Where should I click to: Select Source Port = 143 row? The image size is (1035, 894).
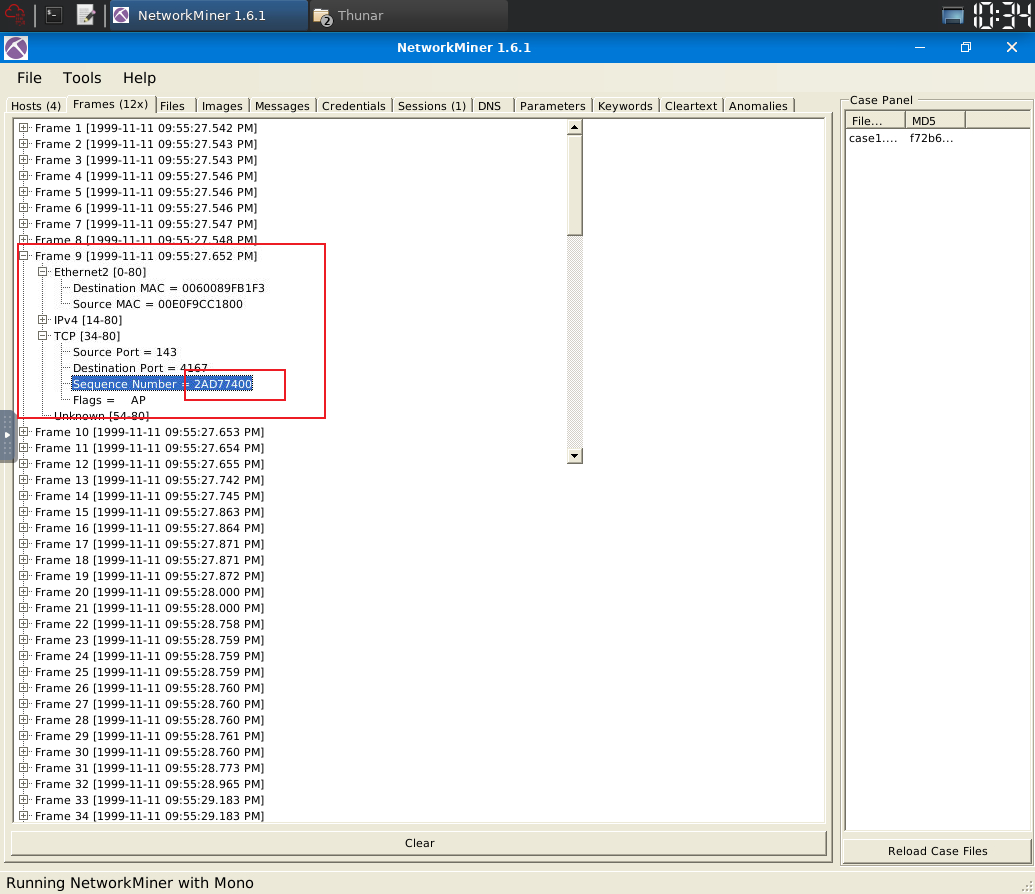click(x=125, y=352)
